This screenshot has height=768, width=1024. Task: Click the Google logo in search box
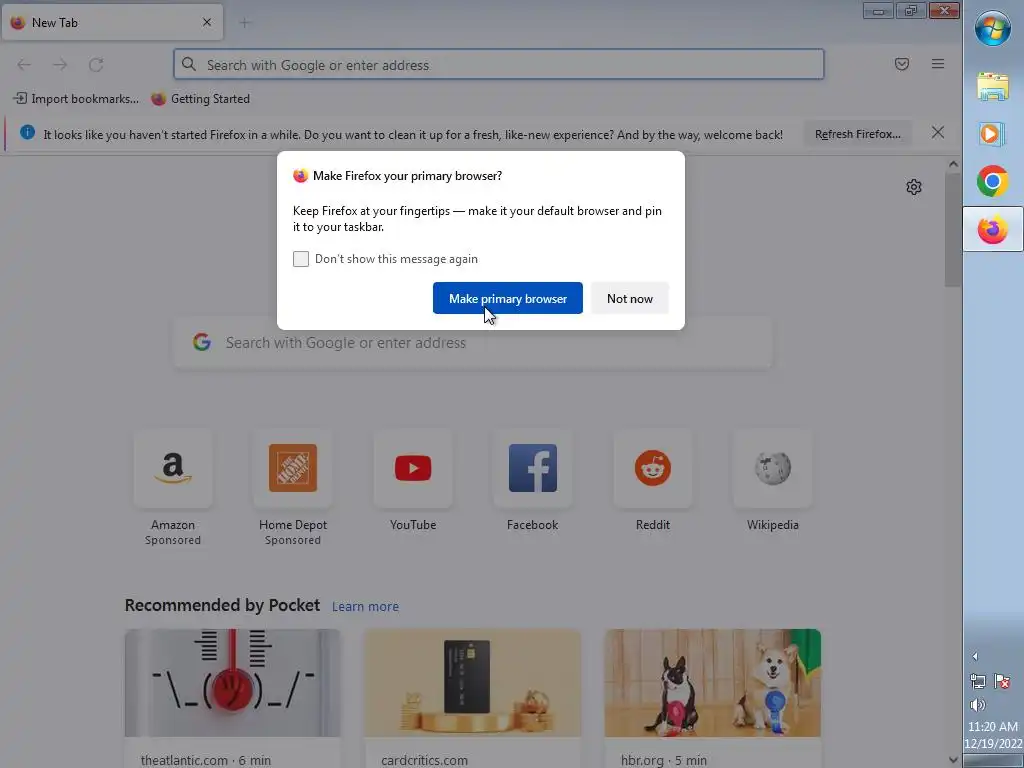click(202, 342)
